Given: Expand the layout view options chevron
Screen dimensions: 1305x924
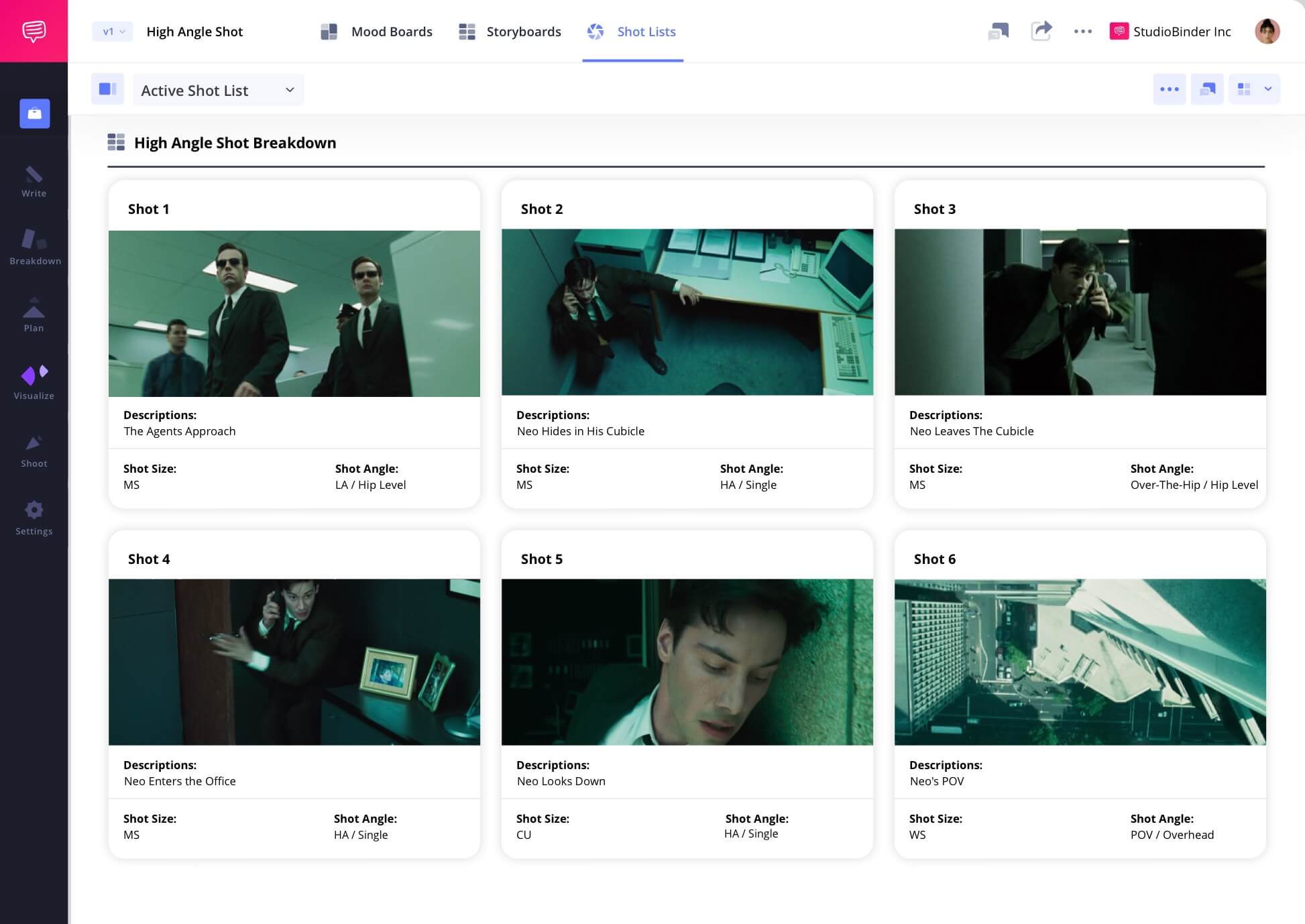Looking at the screenshot, I should pos(1267,89).
